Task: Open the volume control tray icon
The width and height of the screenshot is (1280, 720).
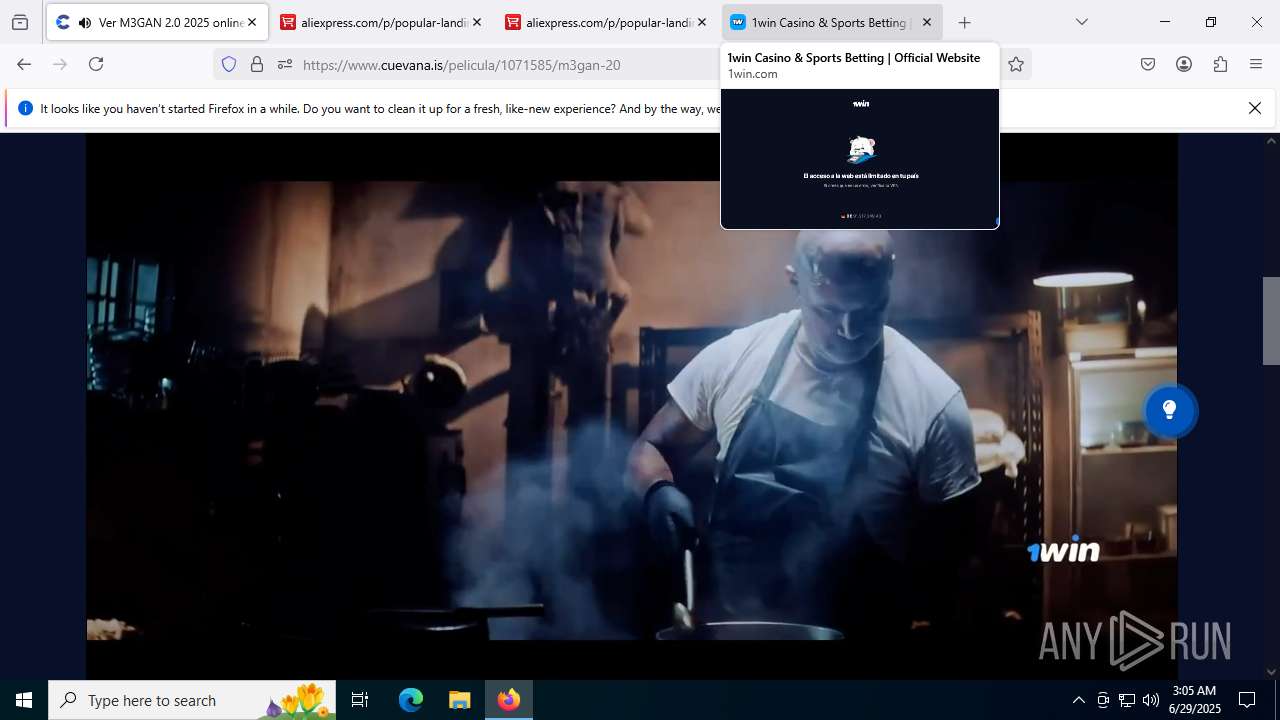Action: click(1151, 700)
